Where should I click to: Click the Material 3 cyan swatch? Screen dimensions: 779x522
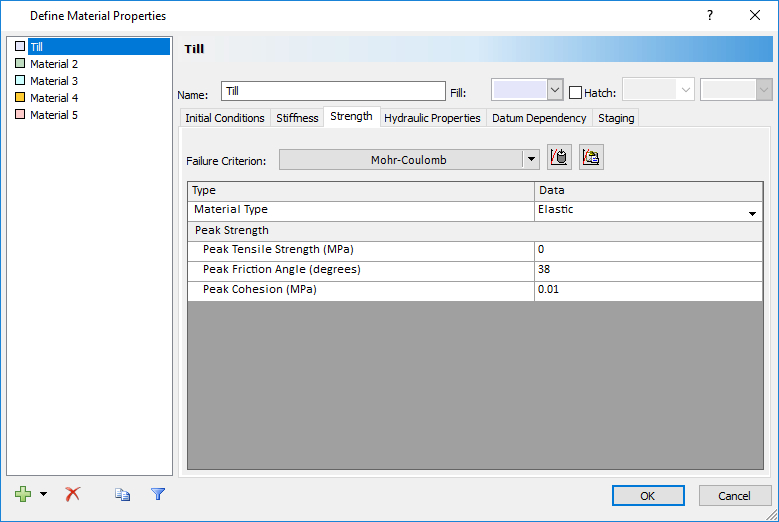(x=20, y=80)
